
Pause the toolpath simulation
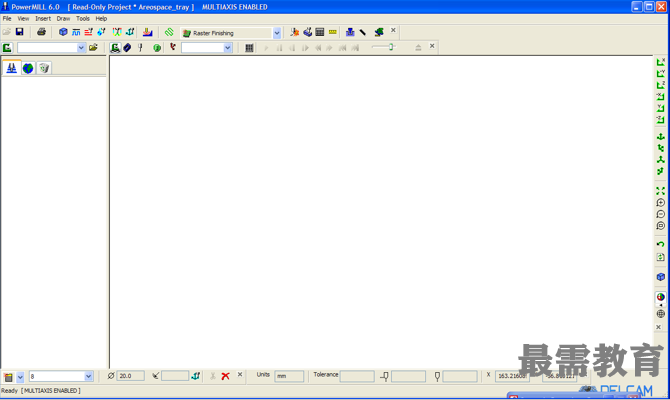pos(279,48)
